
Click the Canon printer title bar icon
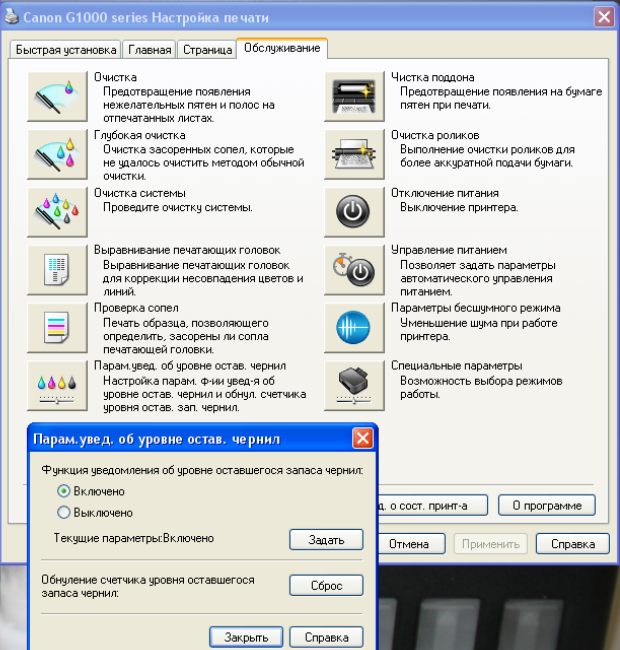(x=12, y=17)
